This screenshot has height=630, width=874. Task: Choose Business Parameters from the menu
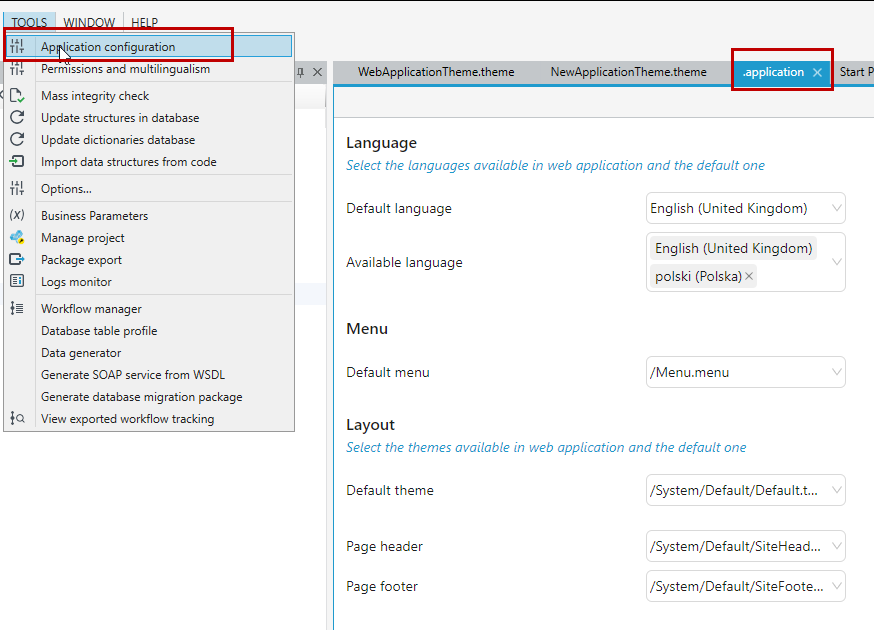pos(148,216)
